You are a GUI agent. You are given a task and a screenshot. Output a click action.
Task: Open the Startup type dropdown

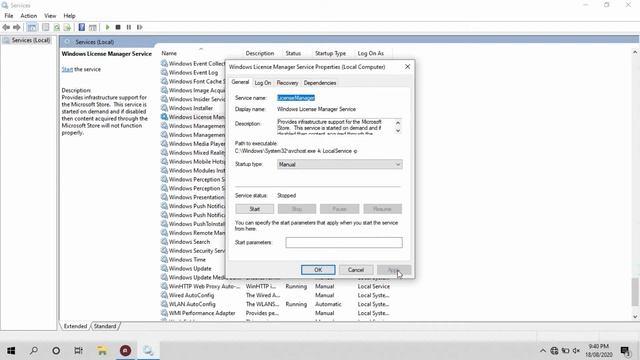(x=340, y=164)
